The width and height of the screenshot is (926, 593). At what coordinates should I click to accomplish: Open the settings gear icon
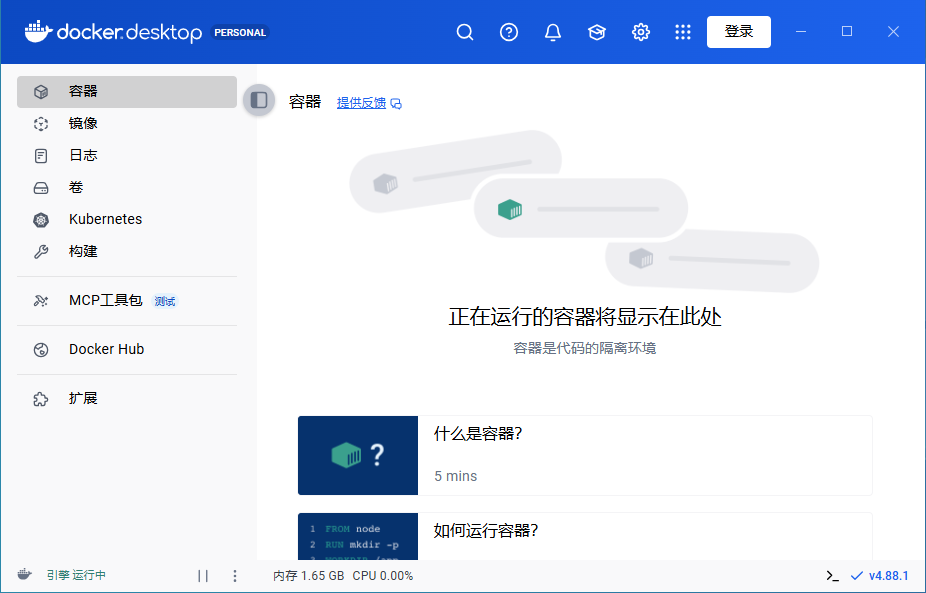641,32
